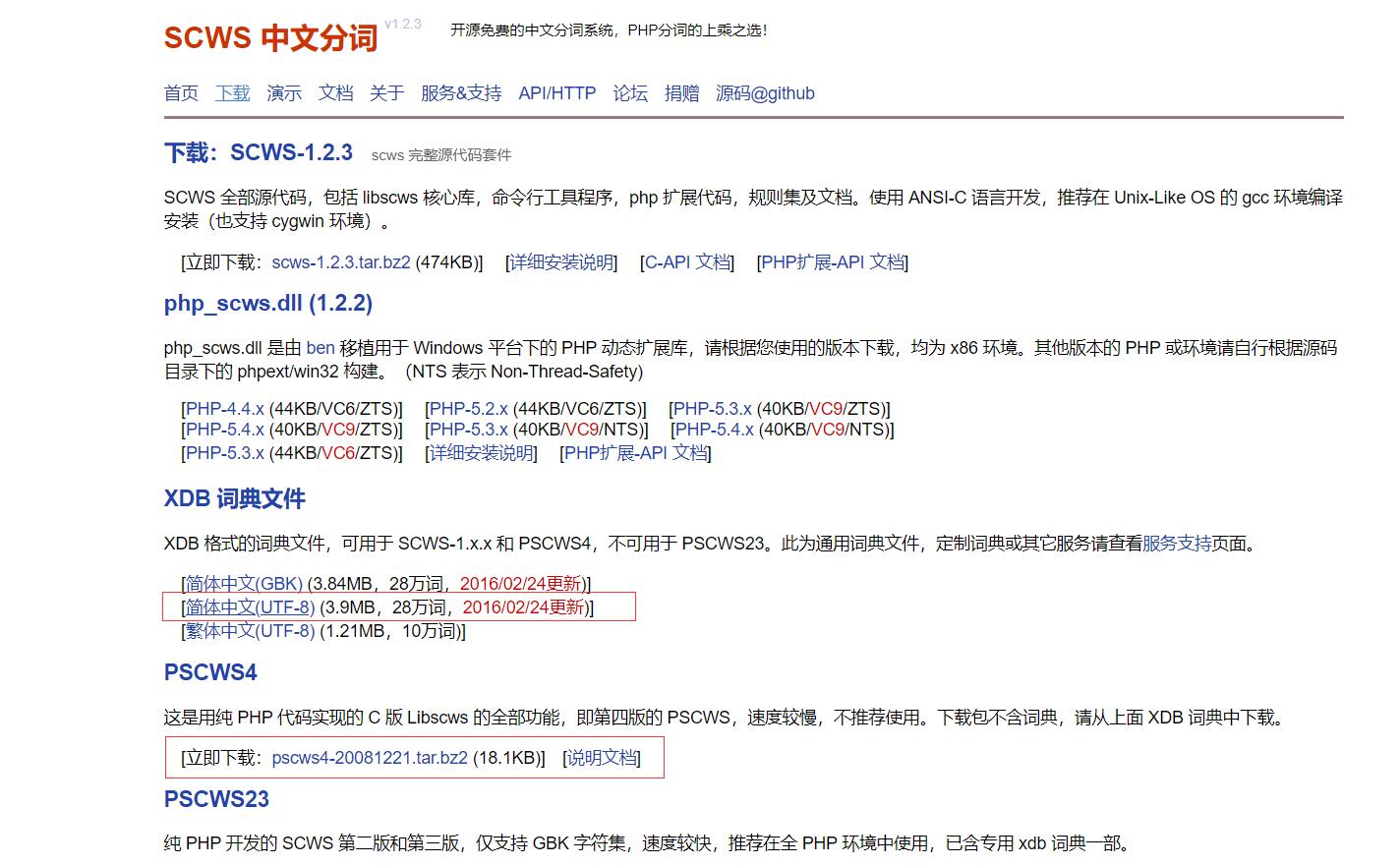Download PHP-5.4.x VC9/ZTS build

[225, 430]
